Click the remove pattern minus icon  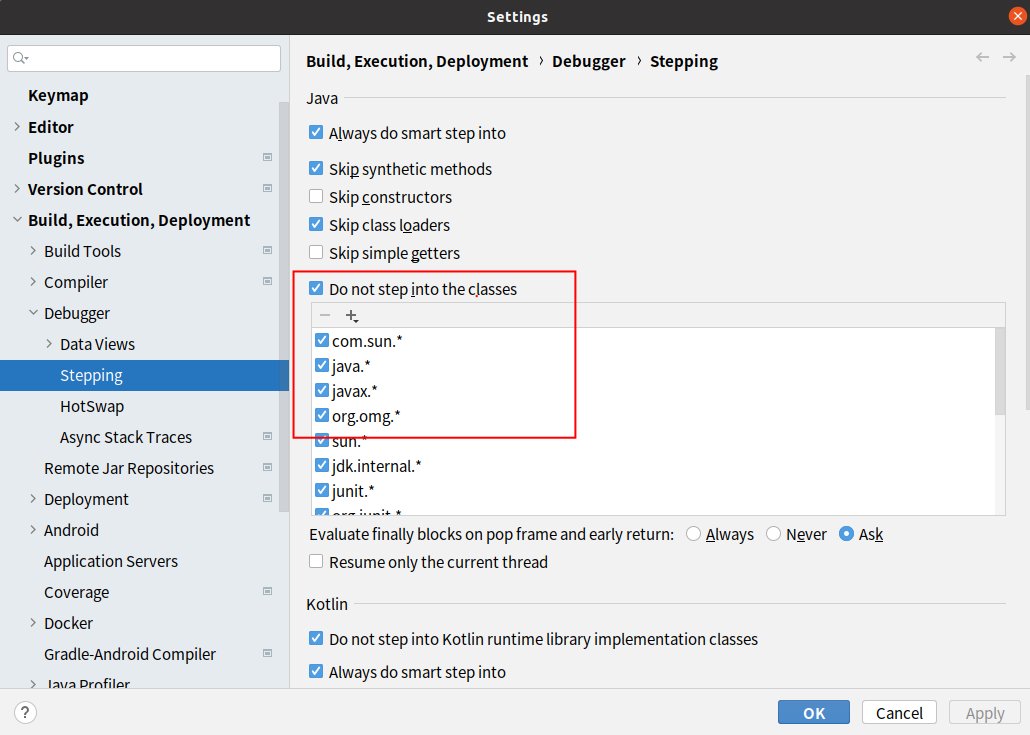[x=325, y=315]
